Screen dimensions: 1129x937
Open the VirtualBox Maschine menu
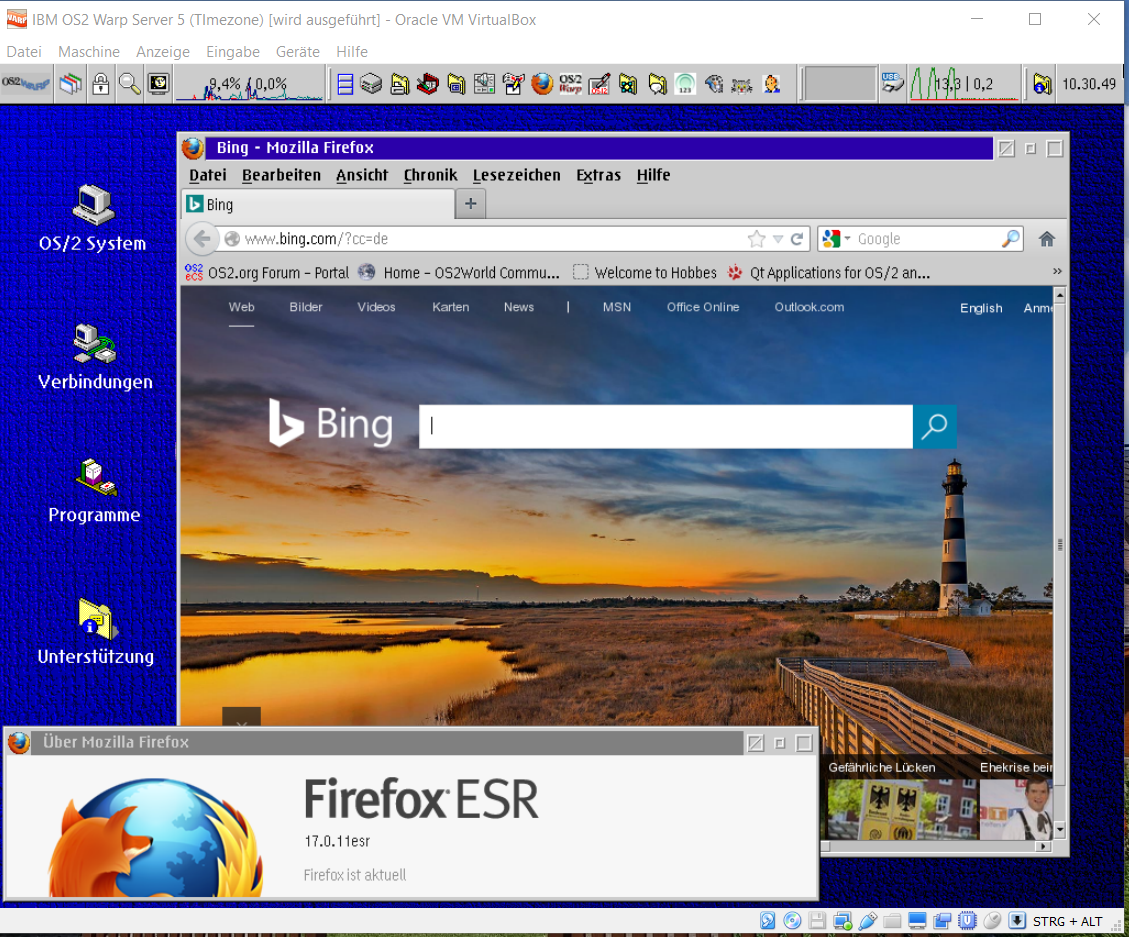(89, 52)
